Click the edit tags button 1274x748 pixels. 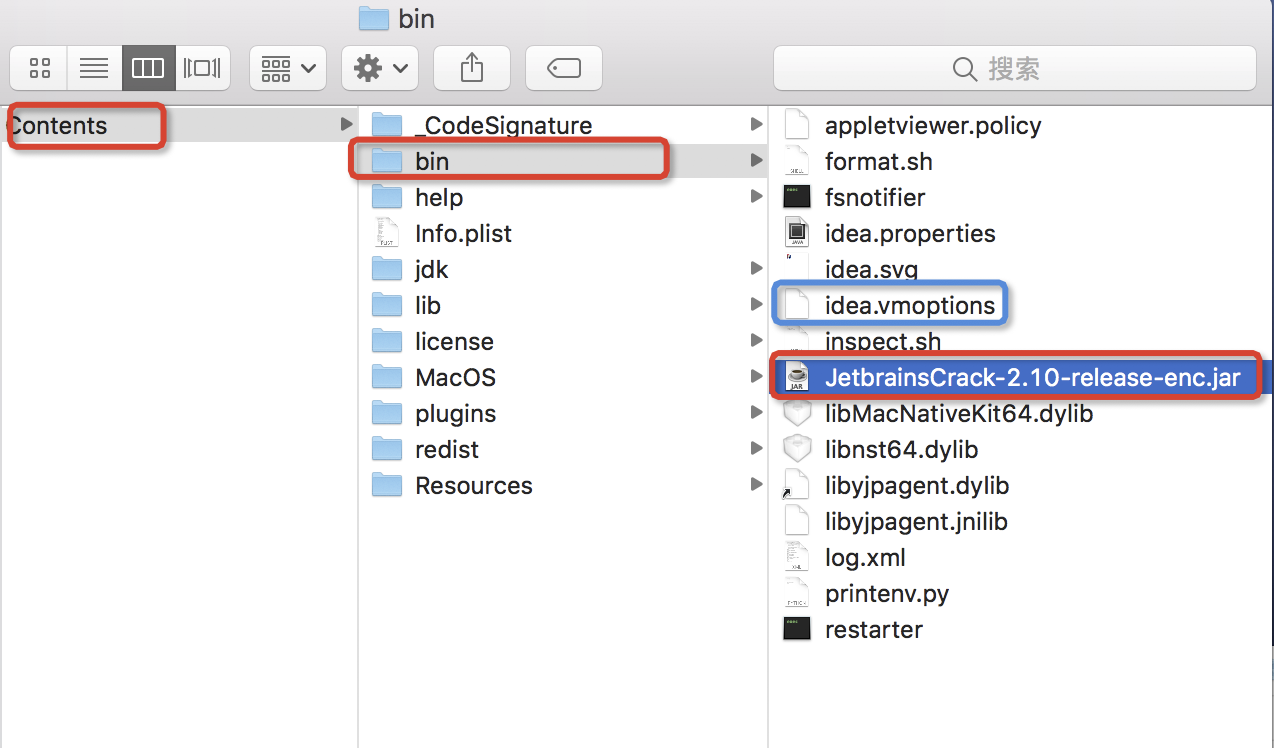coord(564,68)
